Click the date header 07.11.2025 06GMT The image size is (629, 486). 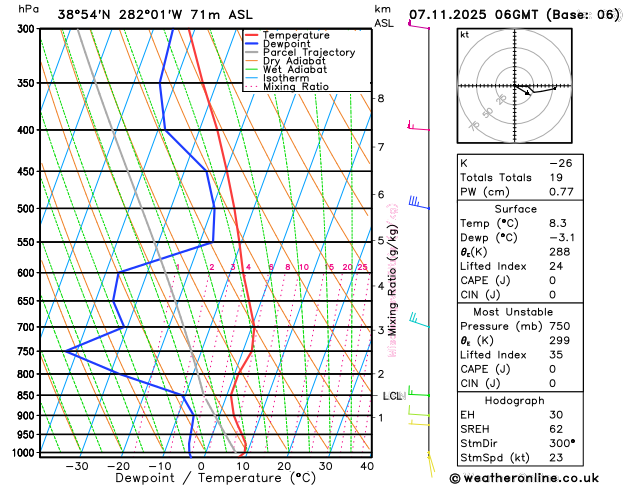[473, 15]
